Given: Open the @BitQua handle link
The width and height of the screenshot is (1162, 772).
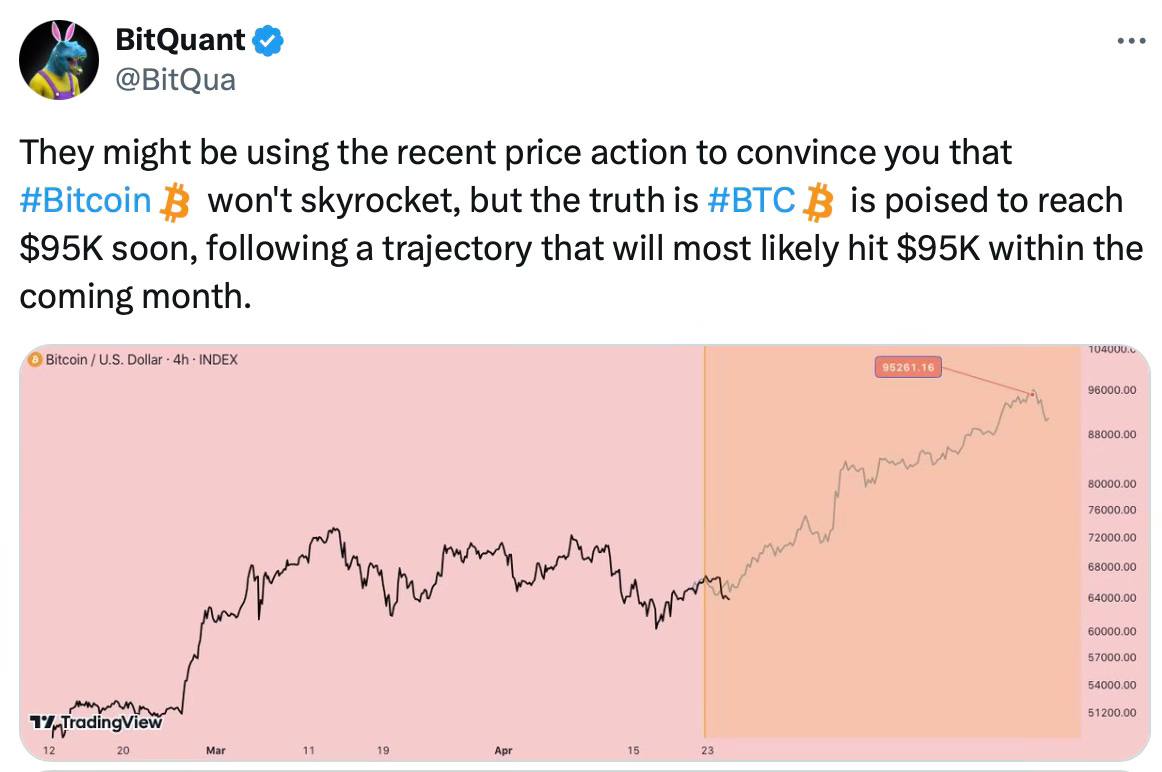Looking at the screenshot, I should click(176, 79).
